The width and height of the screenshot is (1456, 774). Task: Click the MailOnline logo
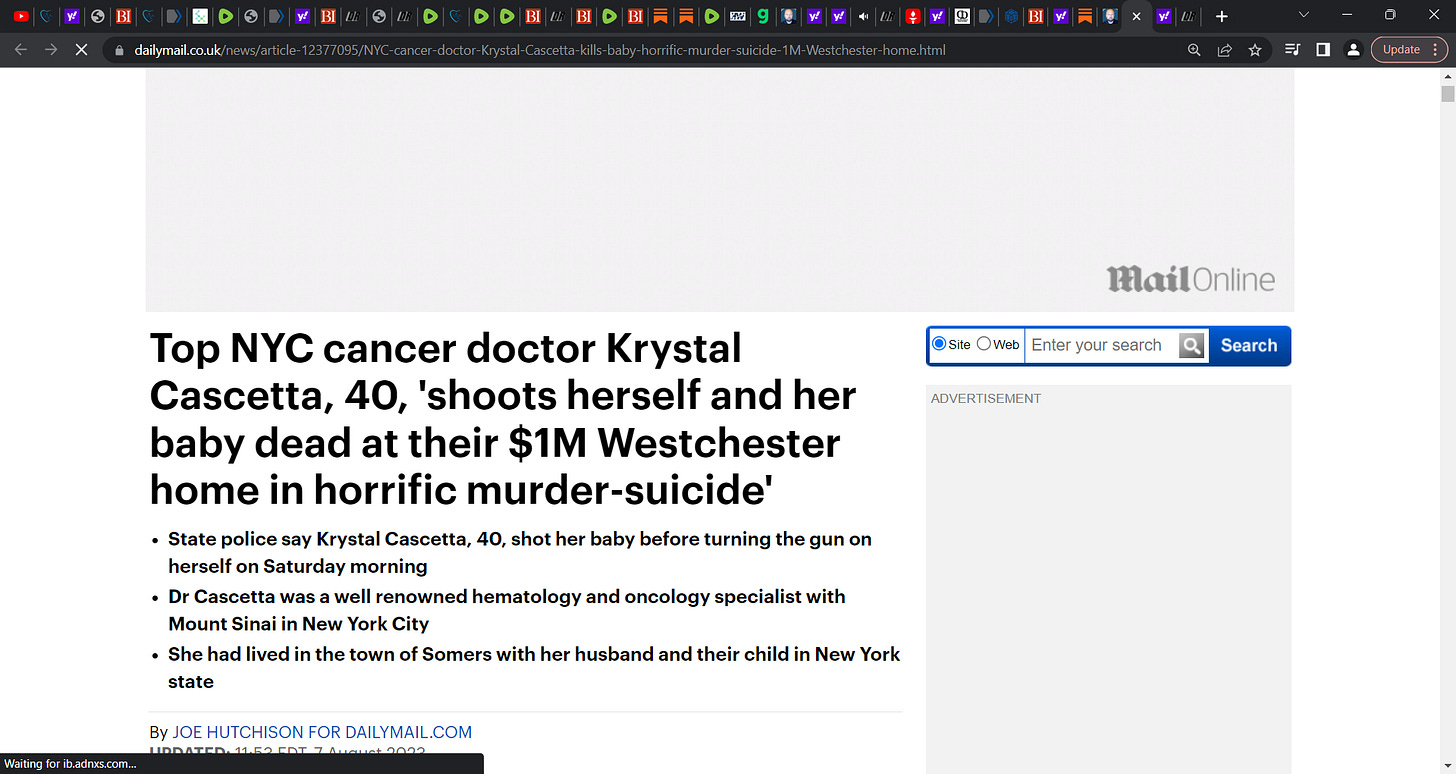point(1190,279)
